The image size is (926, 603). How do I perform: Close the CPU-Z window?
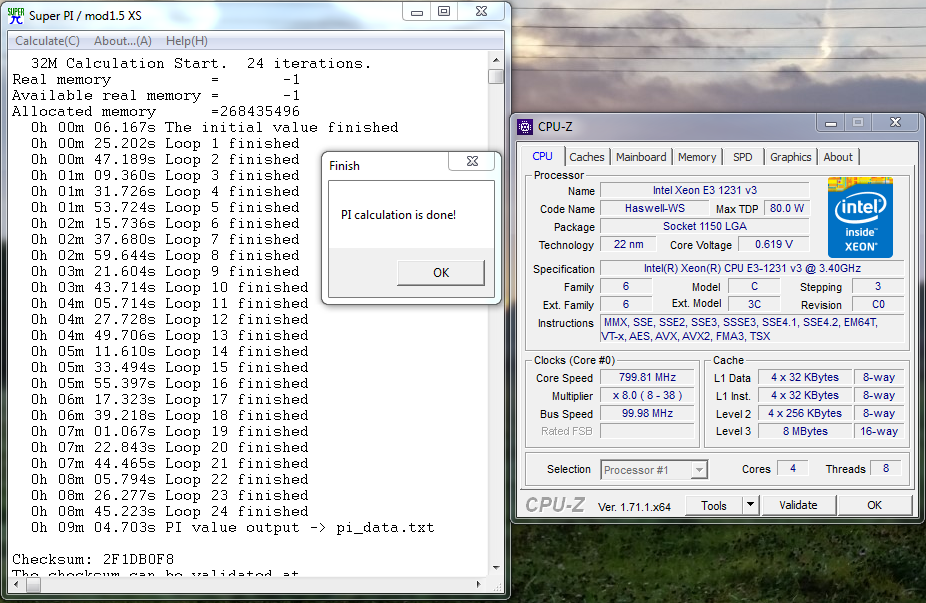tap(895, 123)
